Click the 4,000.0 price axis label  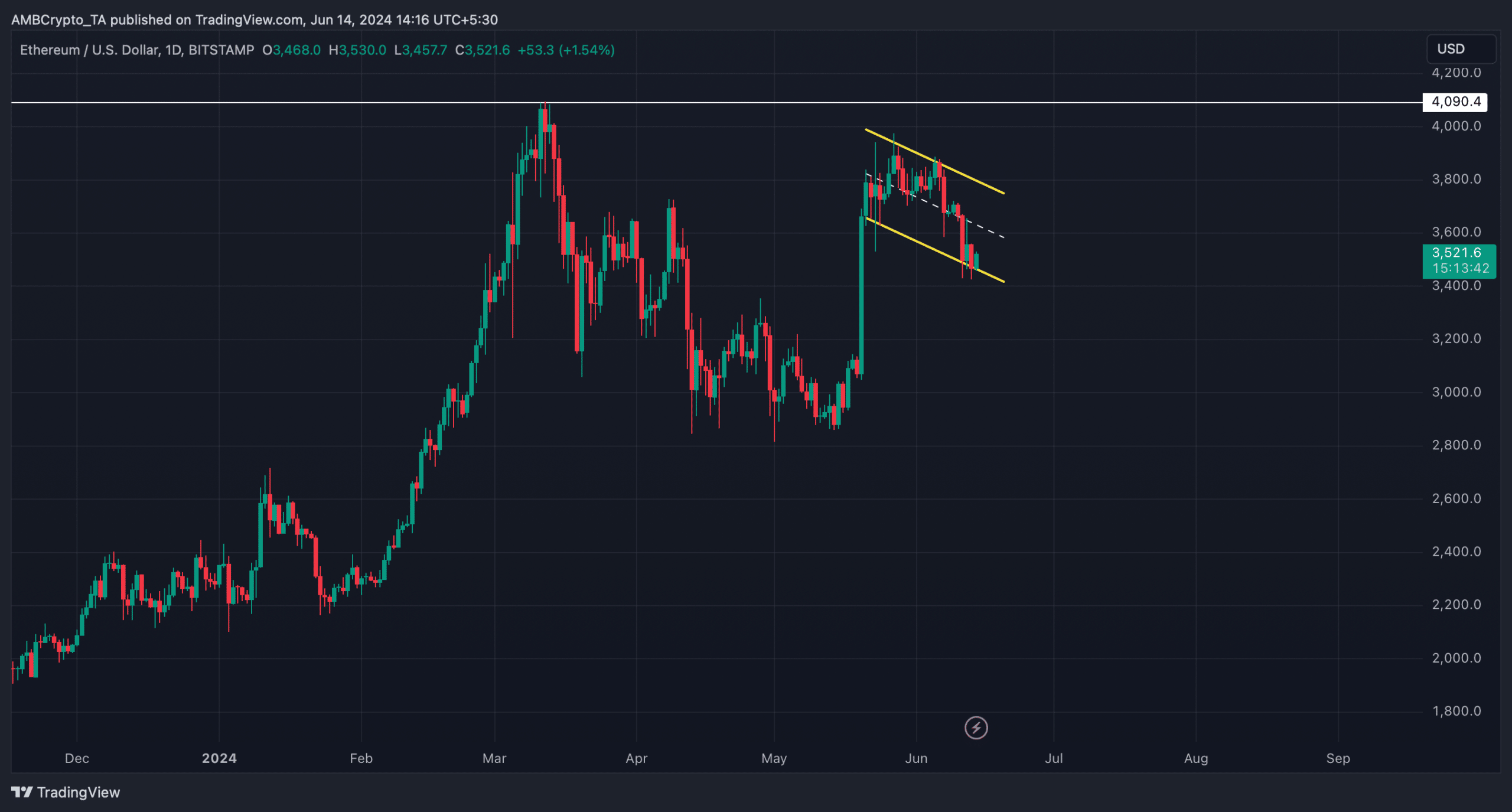[1456, 126]
